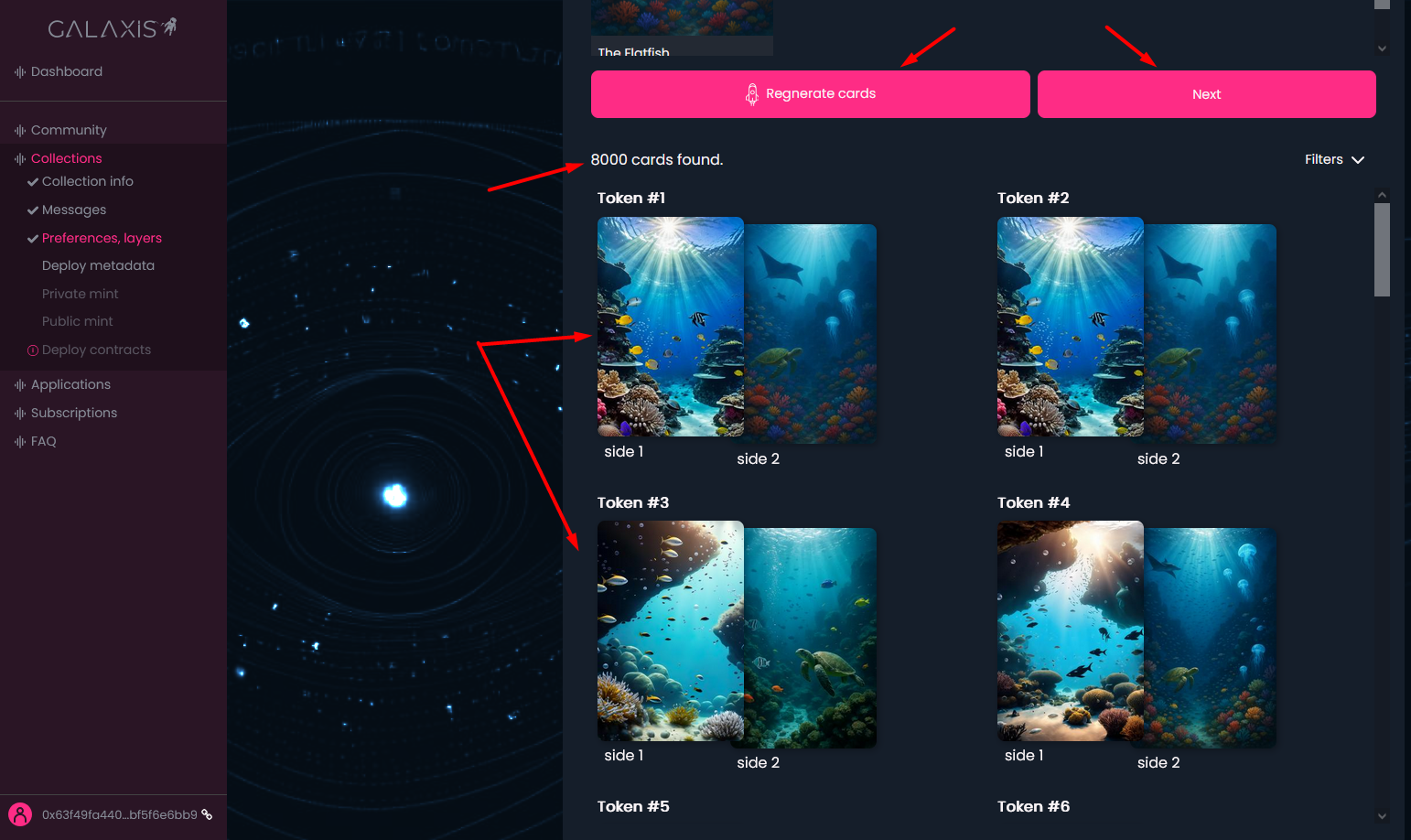The height and width of the screenshot is (840, 1411).
Task: Click the Collection info checkmark
Action: 33,182
